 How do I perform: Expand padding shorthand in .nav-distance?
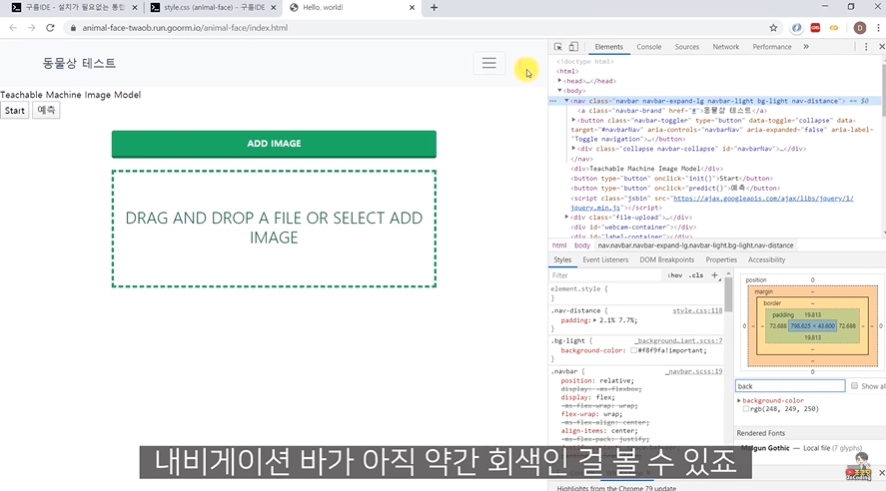(594, 320)
